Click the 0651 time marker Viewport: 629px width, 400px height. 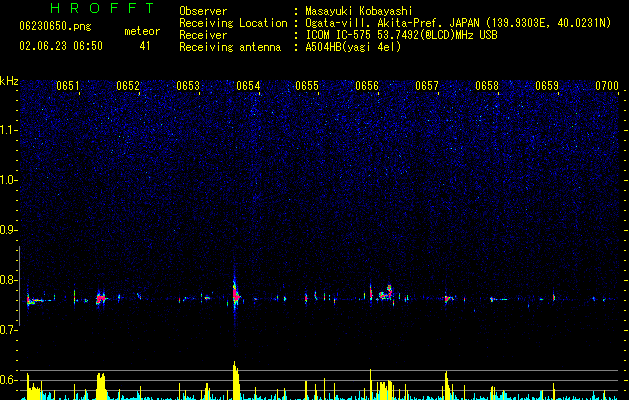[68, 86]
